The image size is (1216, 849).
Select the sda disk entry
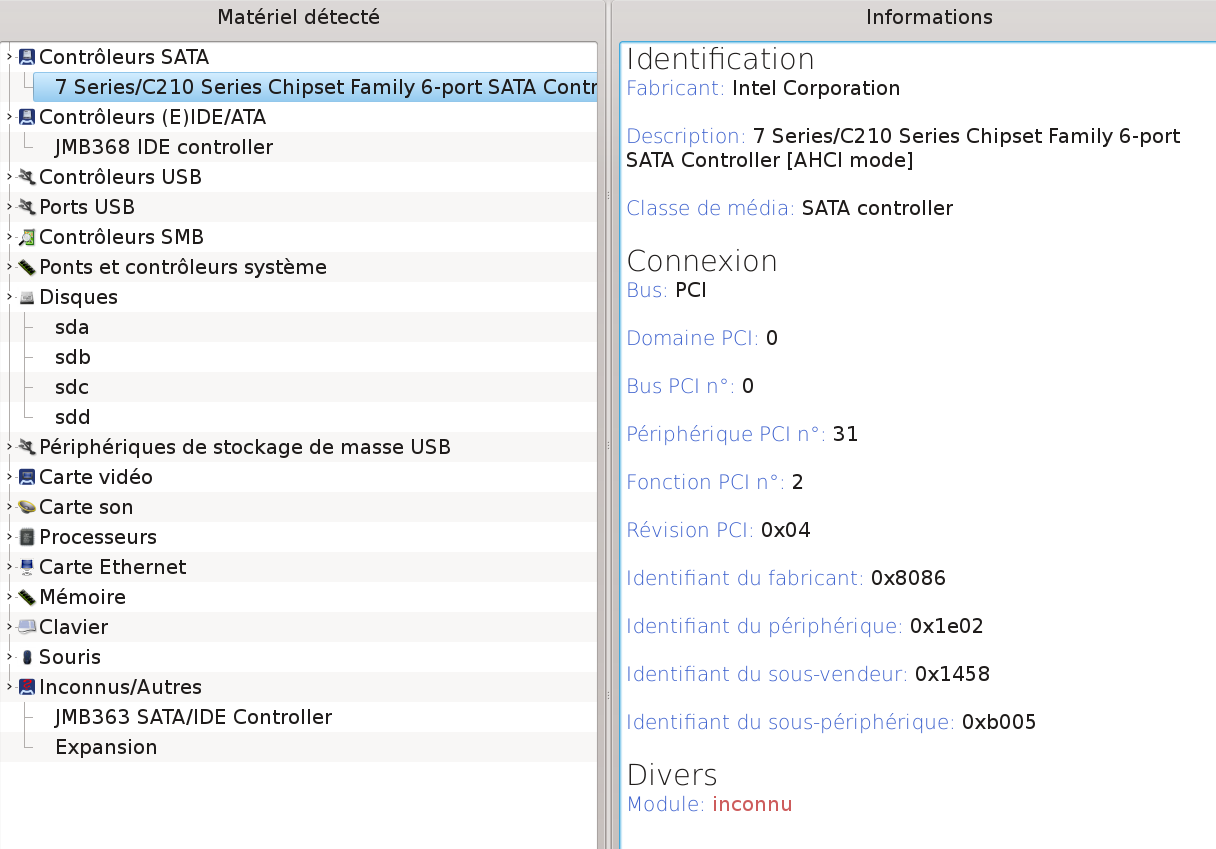click(72, 327)
